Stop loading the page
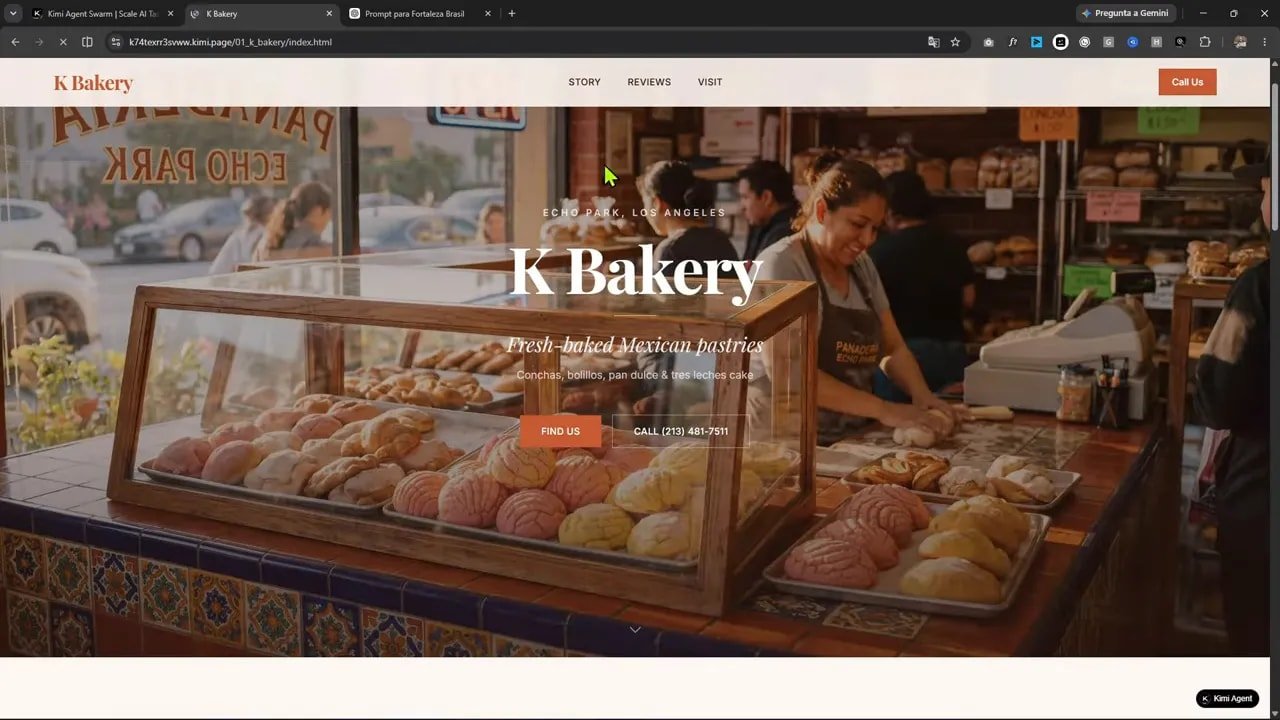The height and width of the screenshot is (720, 1280). tap(63, 42)
